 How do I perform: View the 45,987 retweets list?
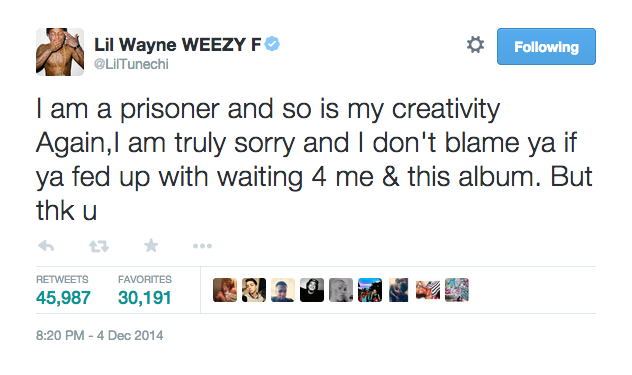63,290
